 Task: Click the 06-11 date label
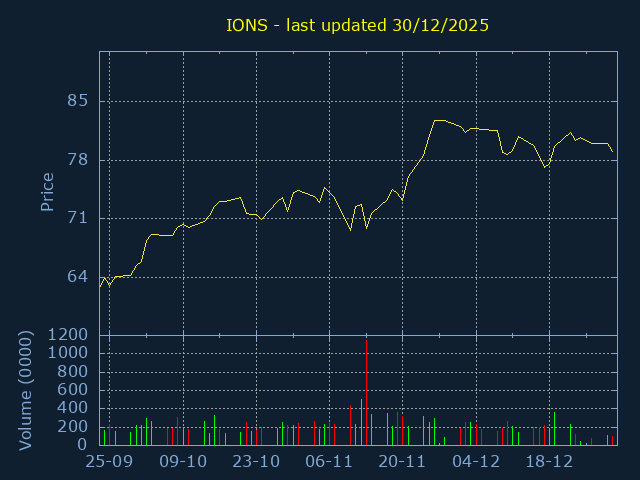click(329, 462)
